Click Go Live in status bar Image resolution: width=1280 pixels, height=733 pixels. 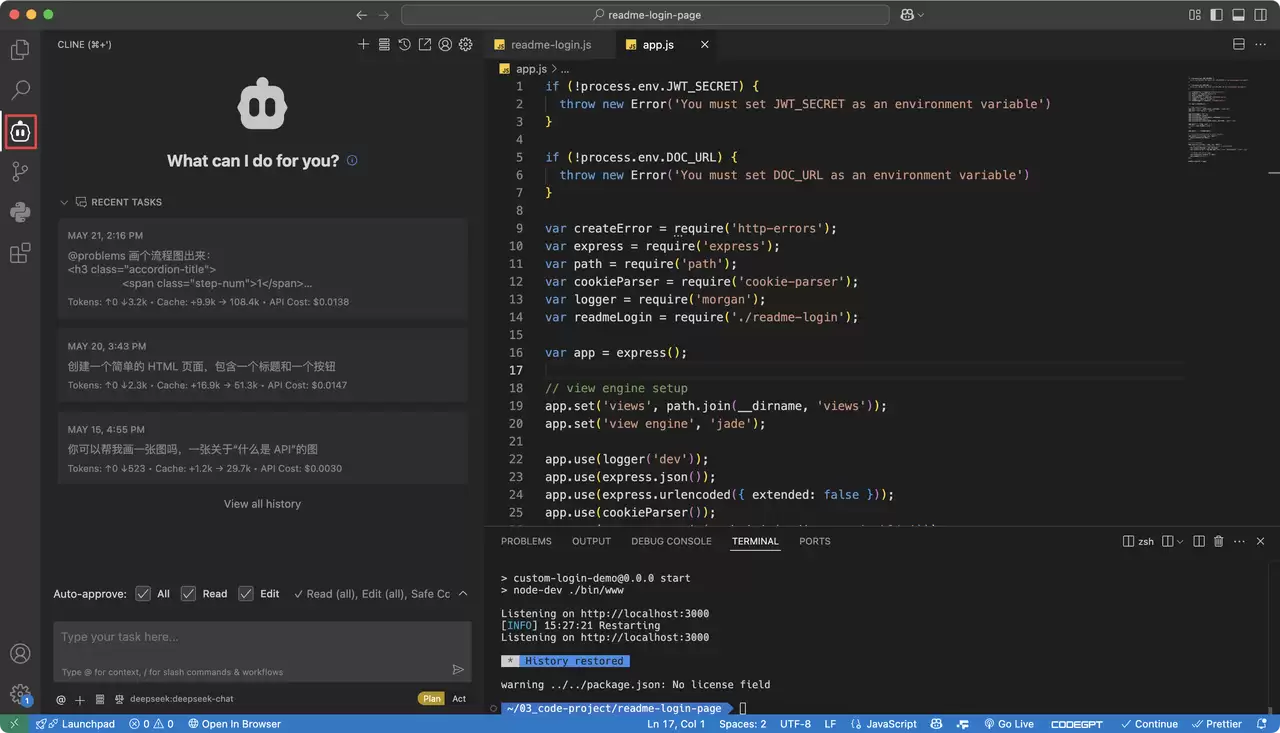click(1009, 724)
